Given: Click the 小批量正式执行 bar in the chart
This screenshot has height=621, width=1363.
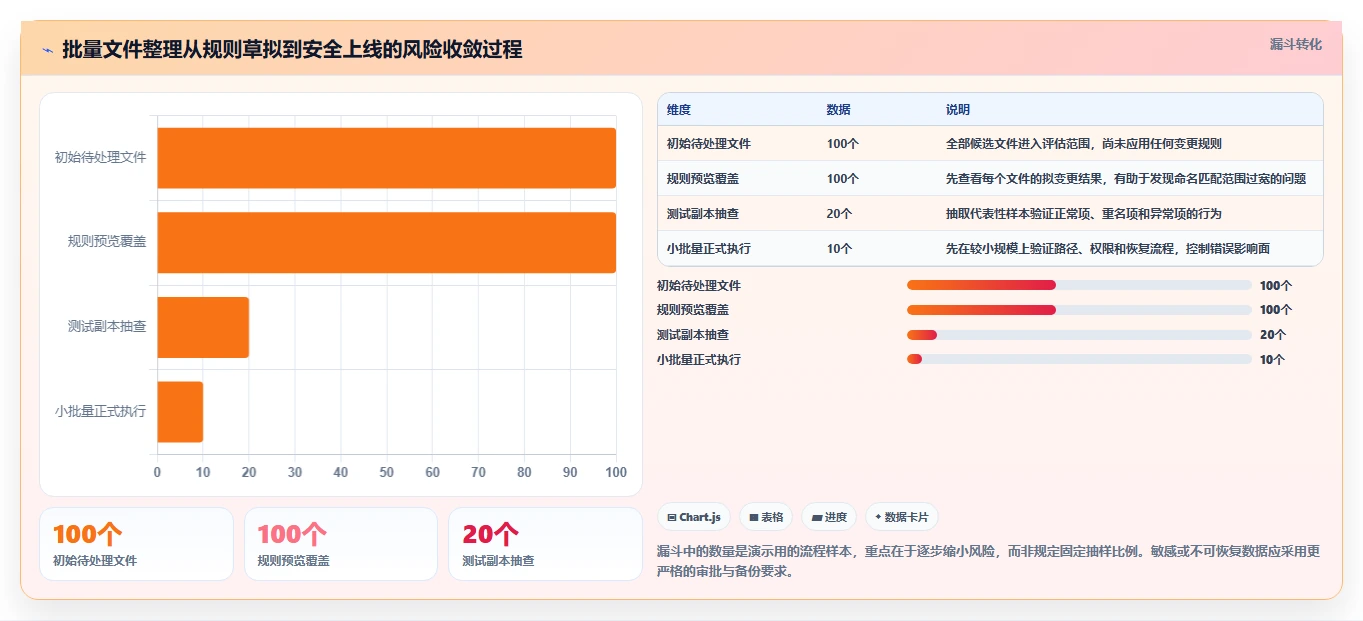Looking at the screenshot, I should tap(180, 412).
